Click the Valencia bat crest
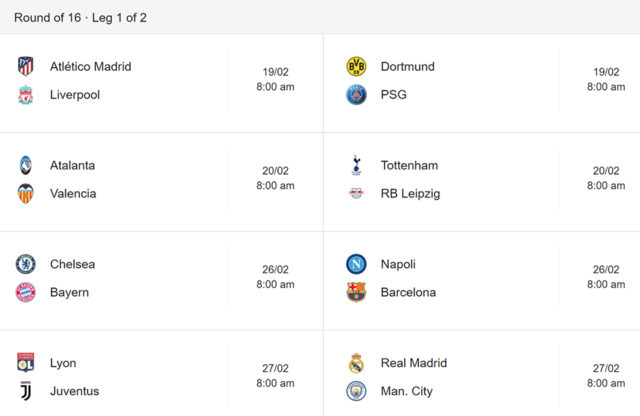The width and height of the screenshot is (640, 416). coord(25,194)
